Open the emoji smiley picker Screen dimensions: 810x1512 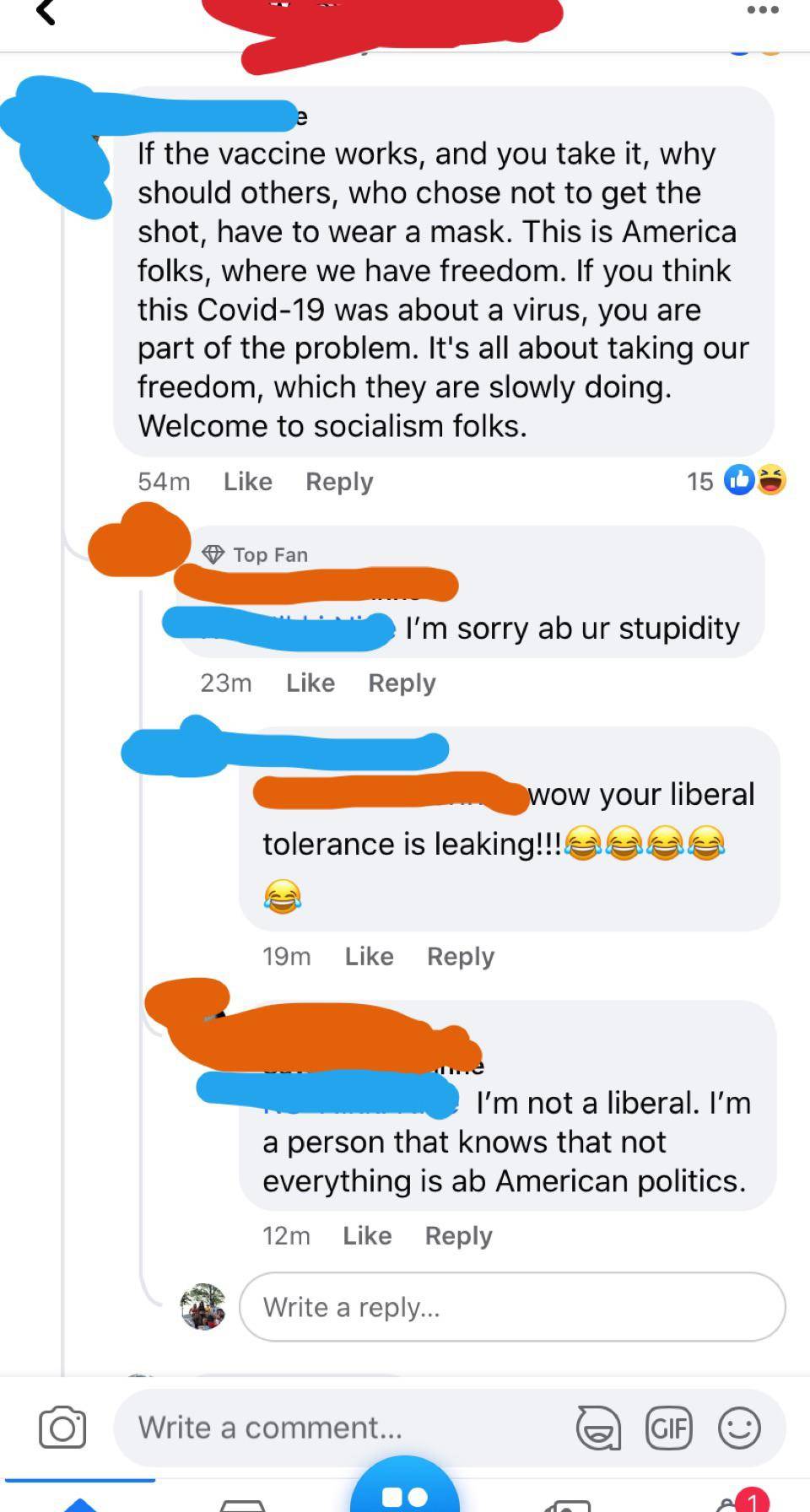coord(739,1428)
